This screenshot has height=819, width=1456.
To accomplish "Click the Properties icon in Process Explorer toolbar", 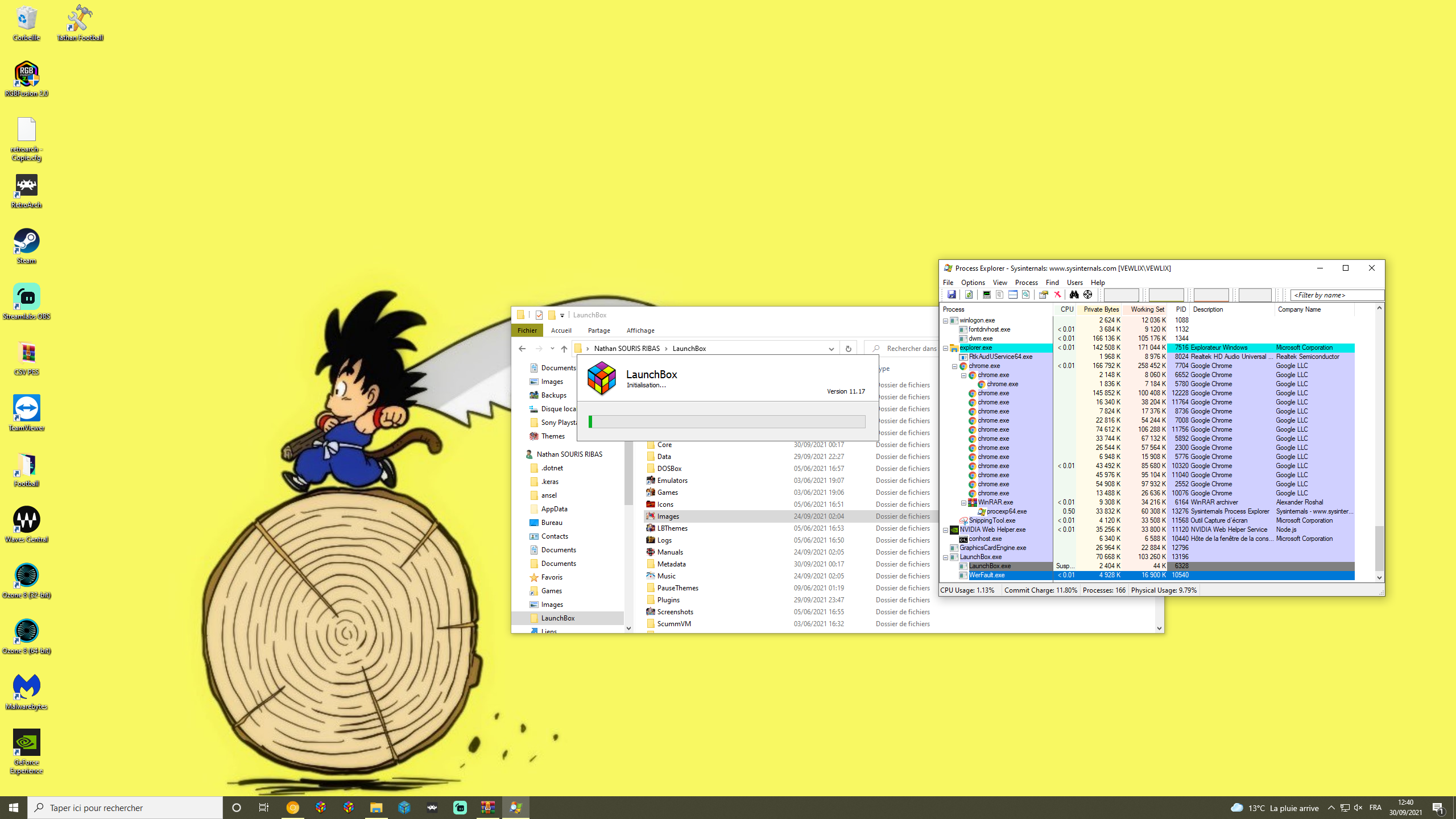I will 1043,295.
